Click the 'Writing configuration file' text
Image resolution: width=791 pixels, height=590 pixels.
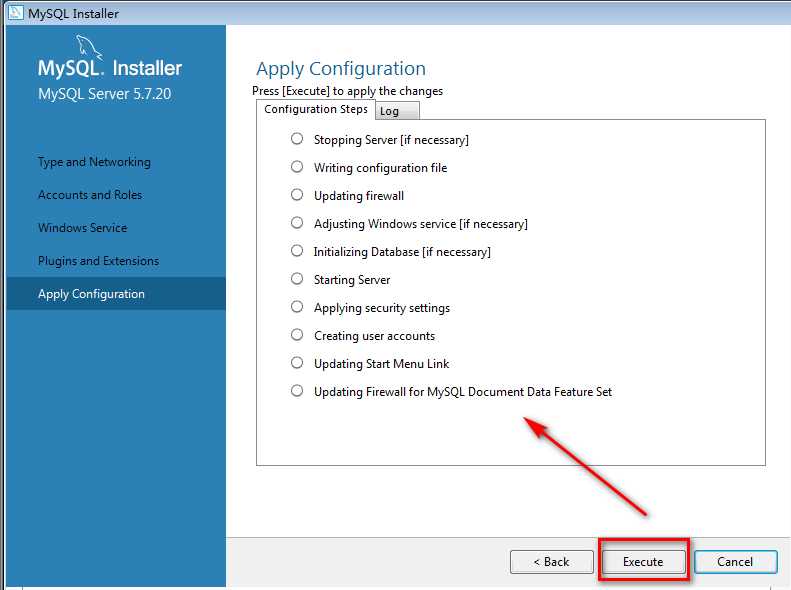point(380,168)
